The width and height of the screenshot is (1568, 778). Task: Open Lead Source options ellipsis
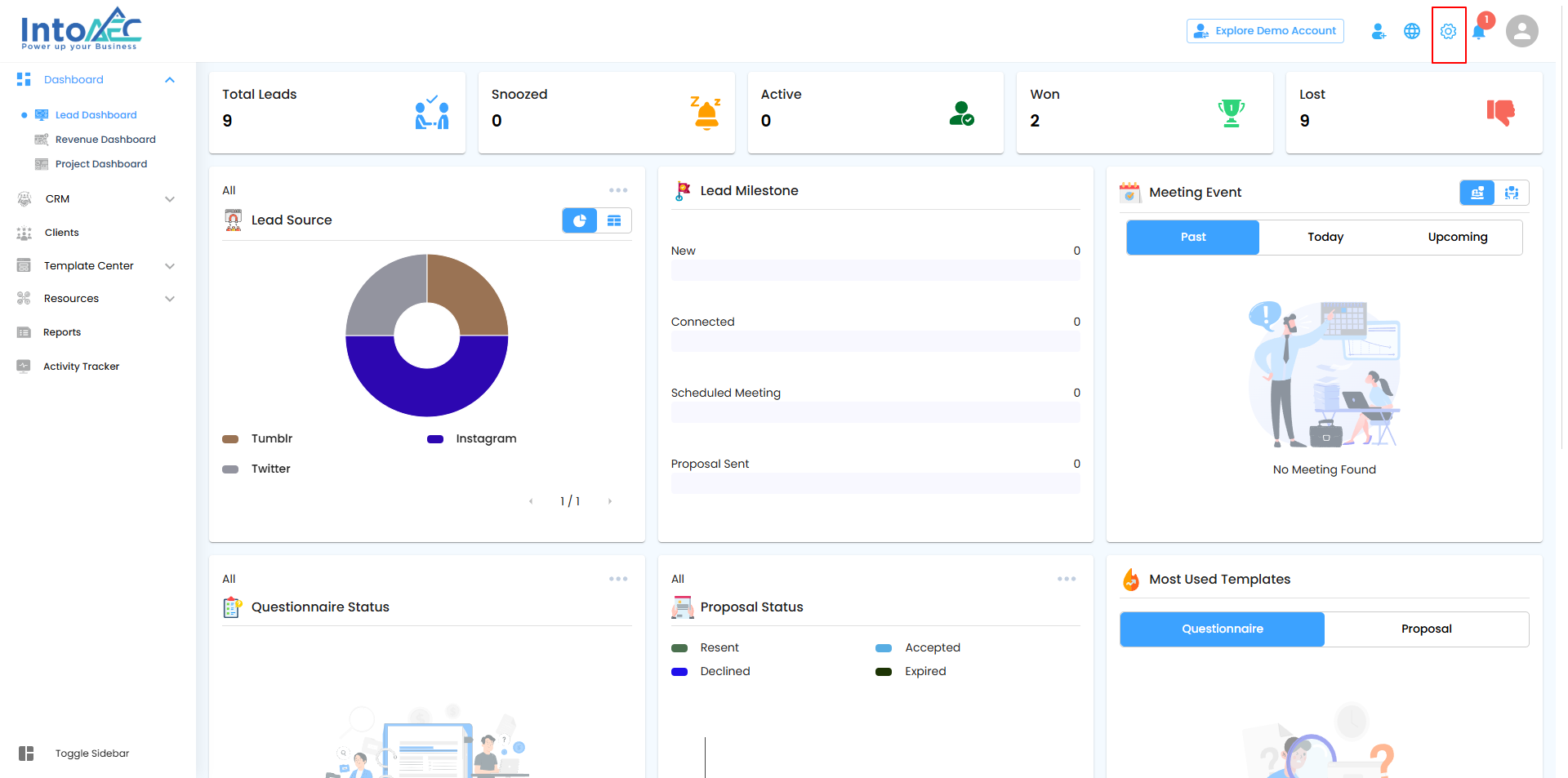(618, 190)
